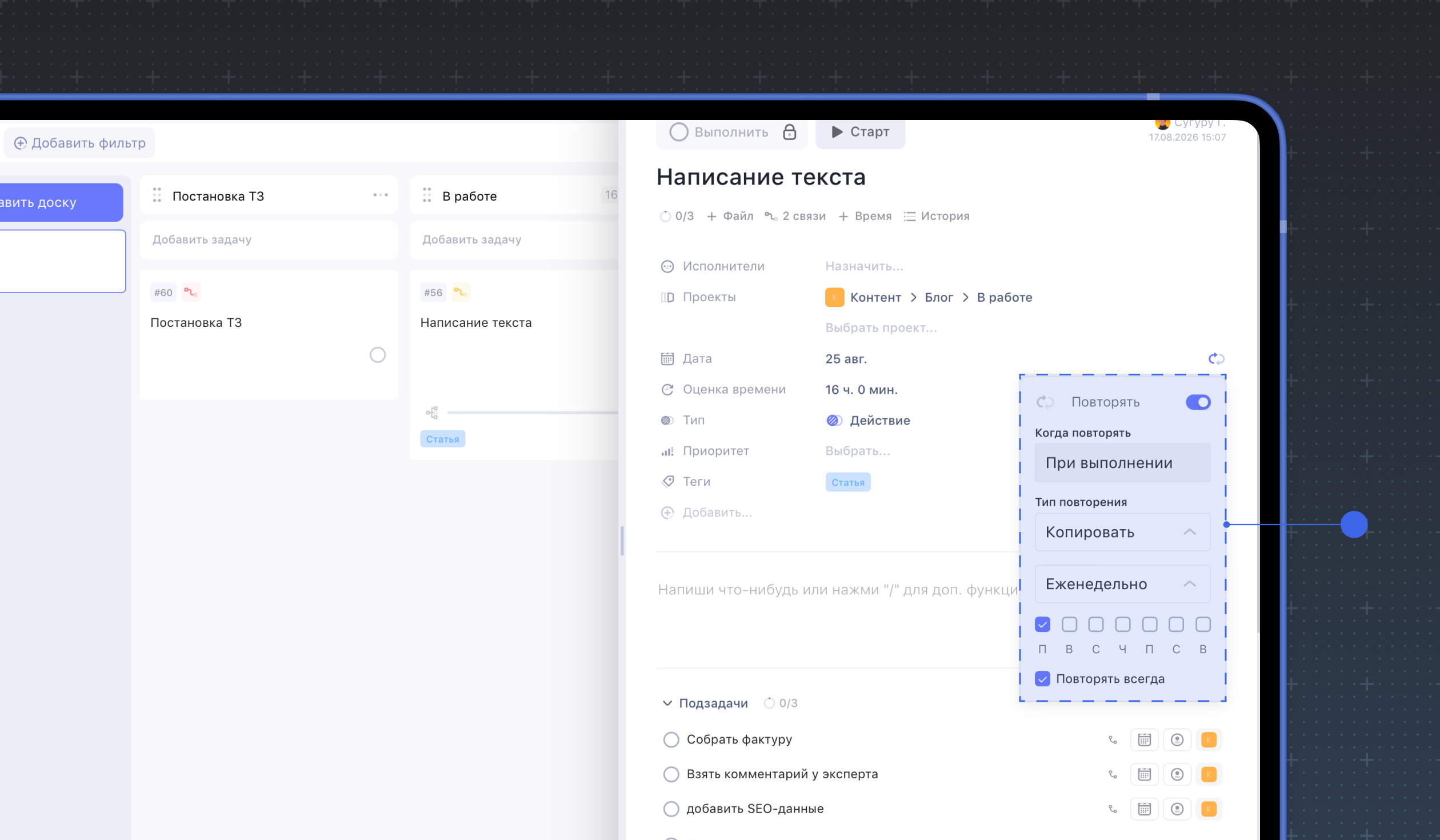This screenshot has width=1440, height=840.
Task: Open 2 связи links
Action: tap(795, 216)
